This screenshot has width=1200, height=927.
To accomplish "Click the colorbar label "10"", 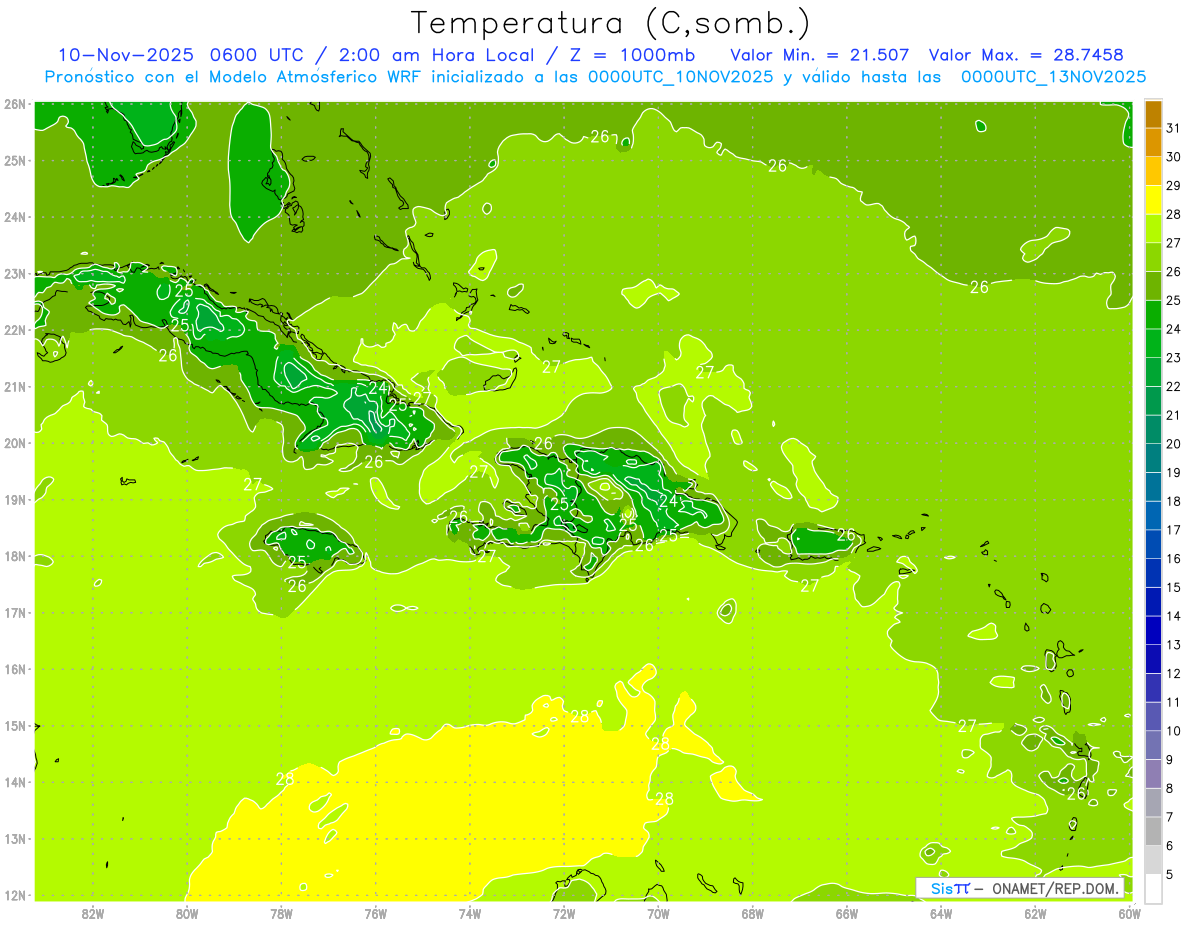I will 1173,731.
